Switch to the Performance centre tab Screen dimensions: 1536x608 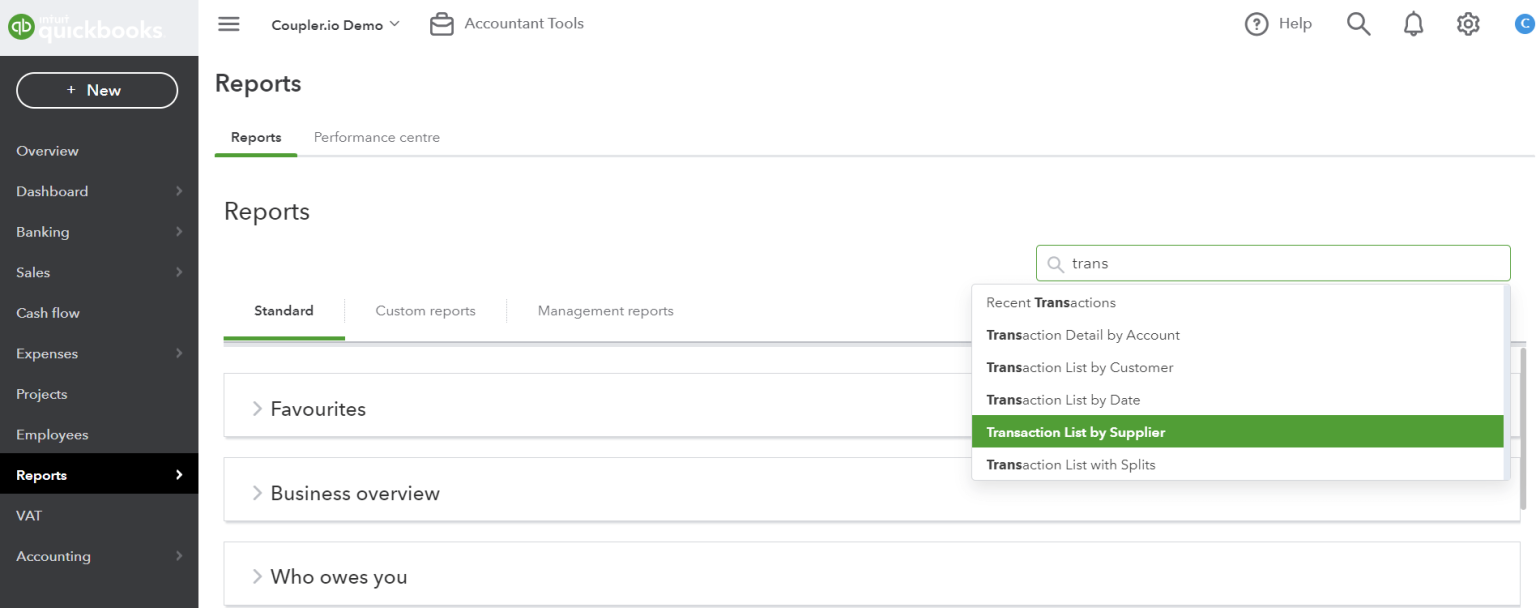tap(376, 137)
